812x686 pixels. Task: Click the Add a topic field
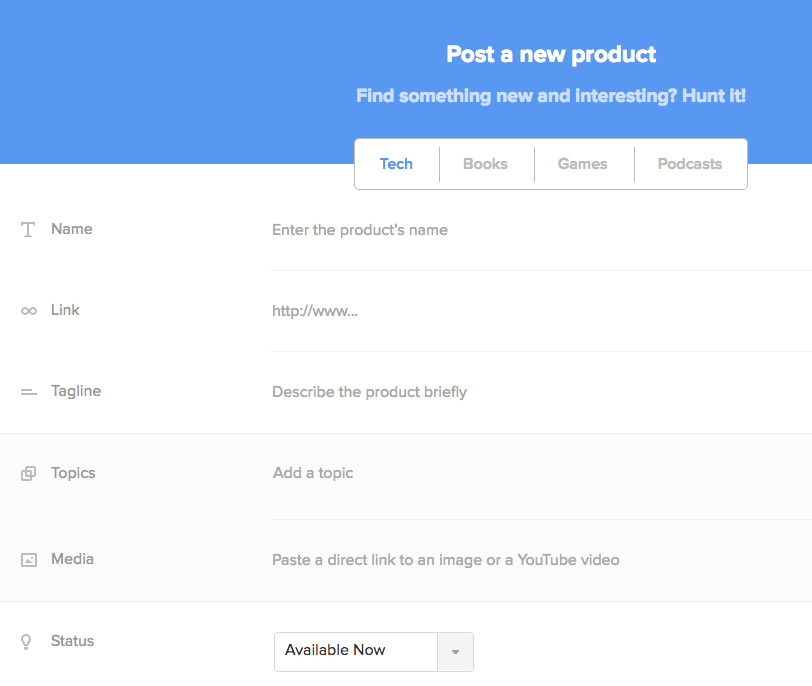click(x=540, y=473)
